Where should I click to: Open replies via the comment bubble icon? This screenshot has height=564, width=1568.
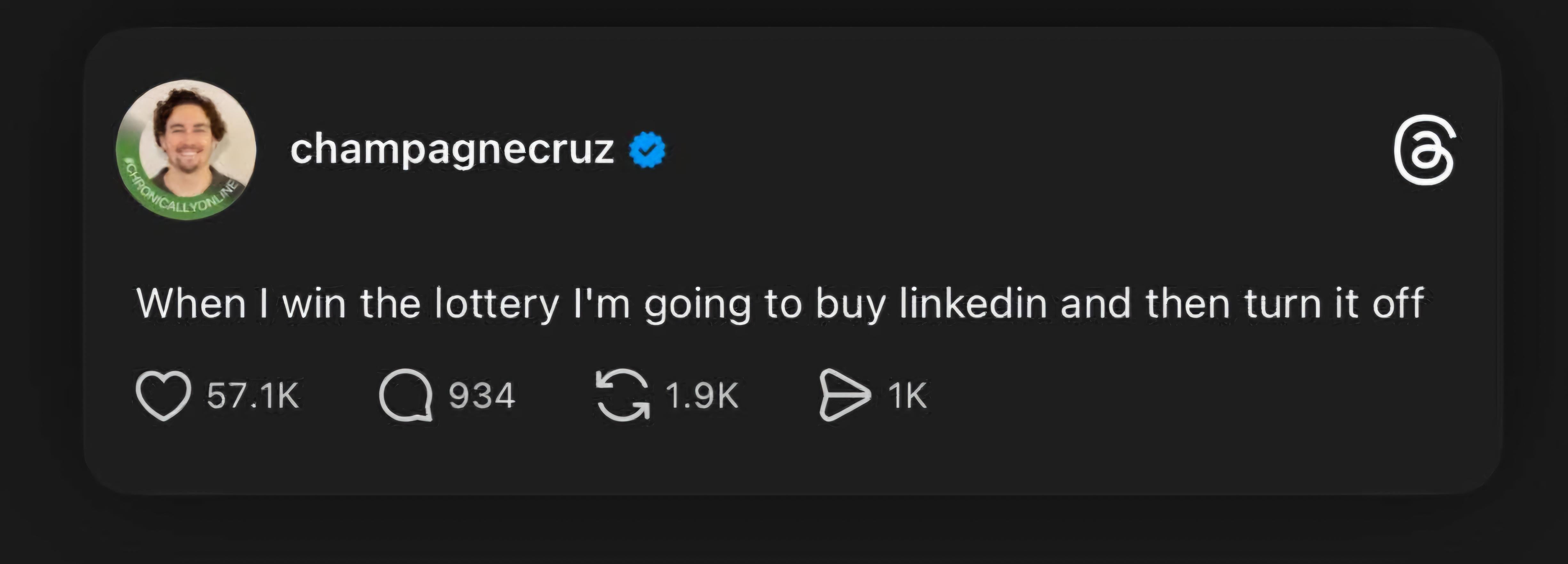tap(406, 396)
